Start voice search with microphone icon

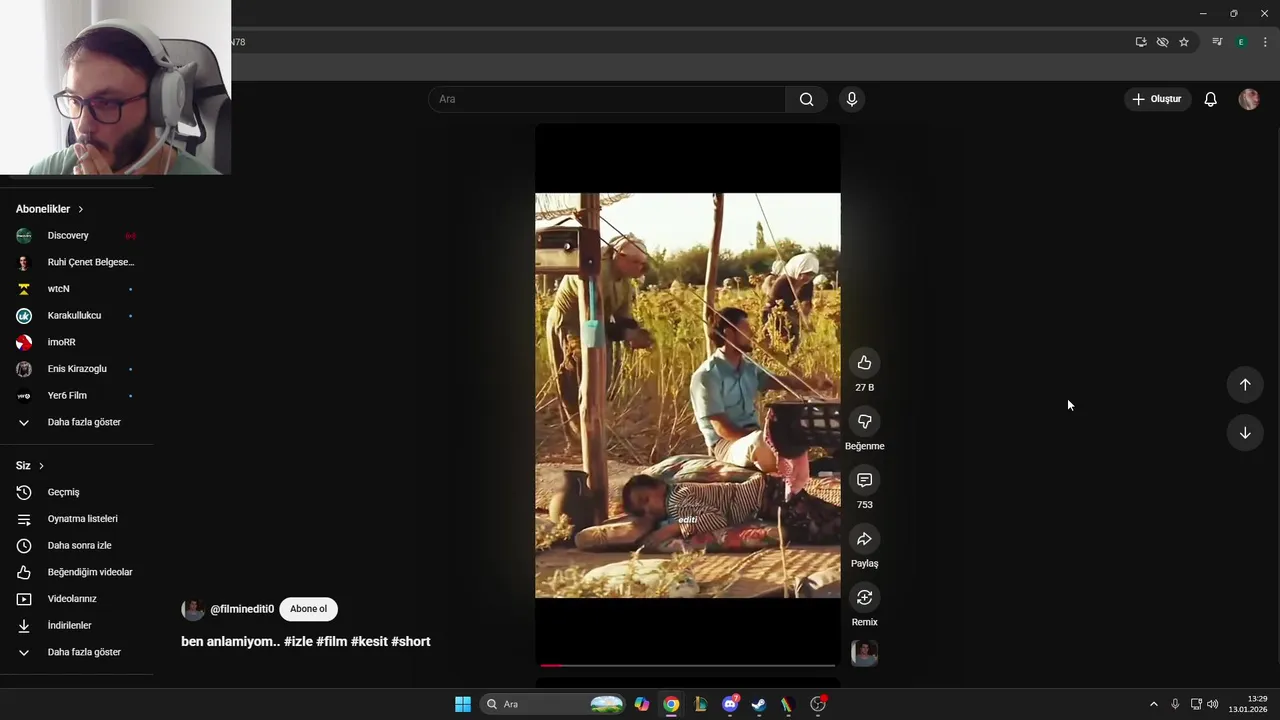[851, 99]
